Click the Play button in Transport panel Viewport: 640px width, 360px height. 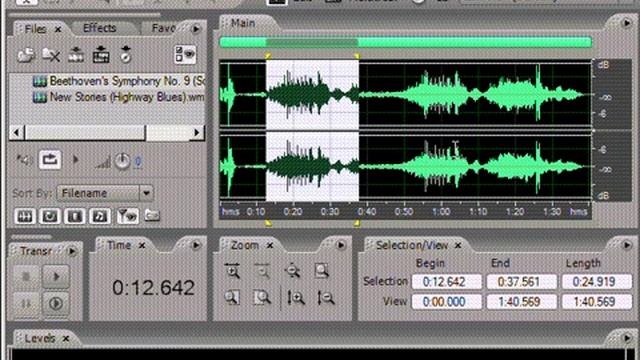tap(56, 276)
